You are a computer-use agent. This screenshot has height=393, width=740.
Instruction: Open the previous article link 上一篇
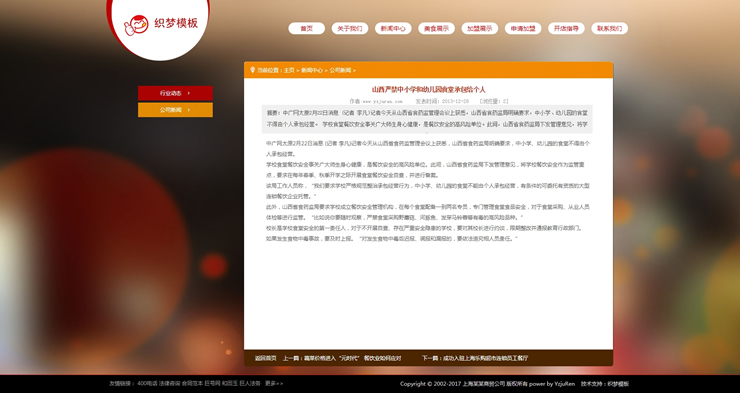(342, 358)
